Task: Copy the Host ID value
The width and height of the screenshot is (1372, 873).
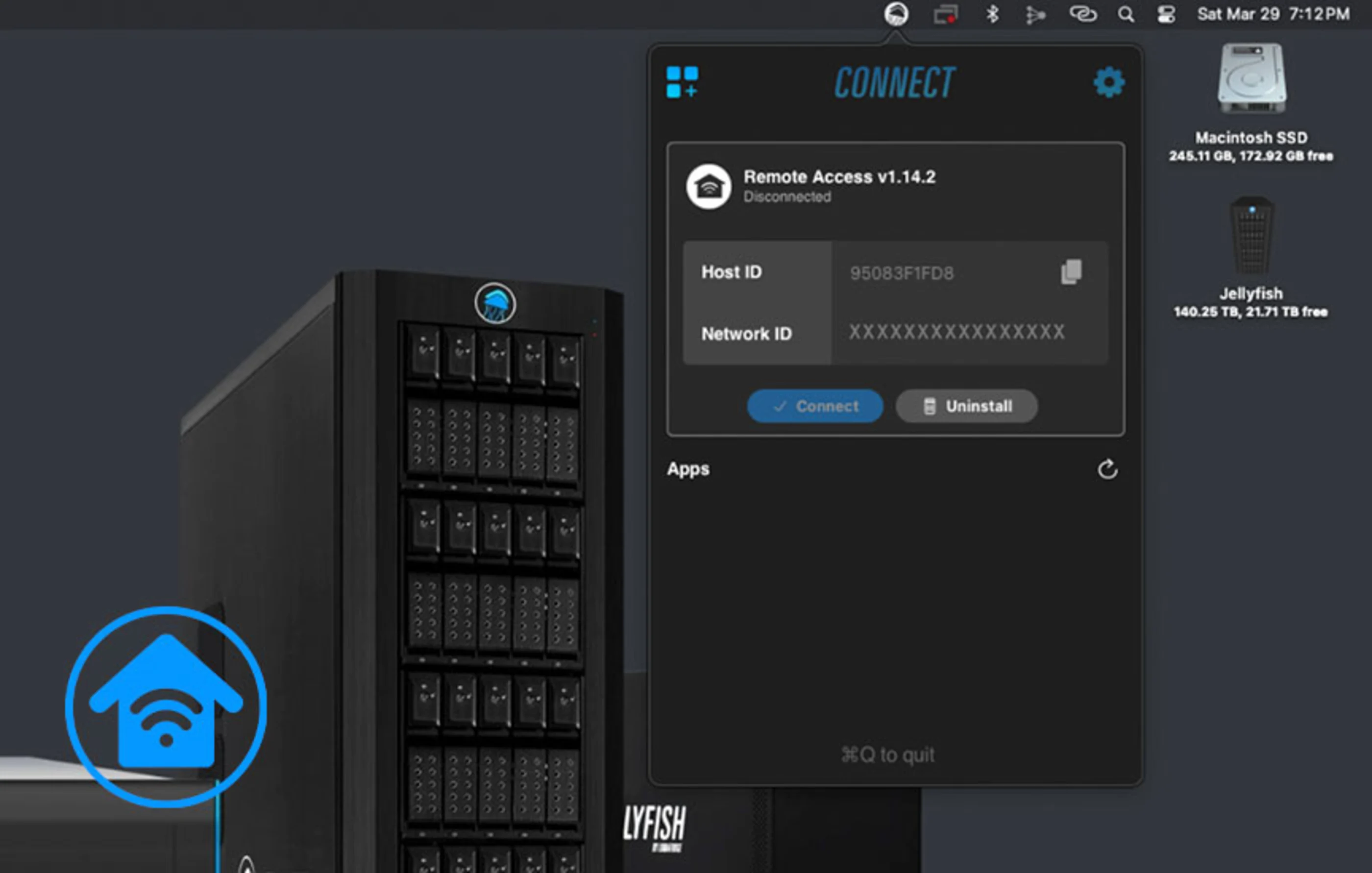Action: 1071,271
